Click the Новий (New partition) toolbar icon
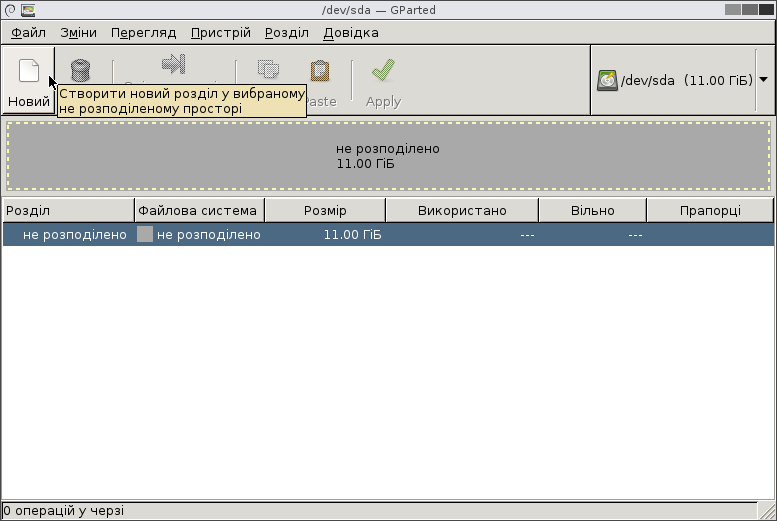This screenshot has height=521, width=777. tap(28, 72)
